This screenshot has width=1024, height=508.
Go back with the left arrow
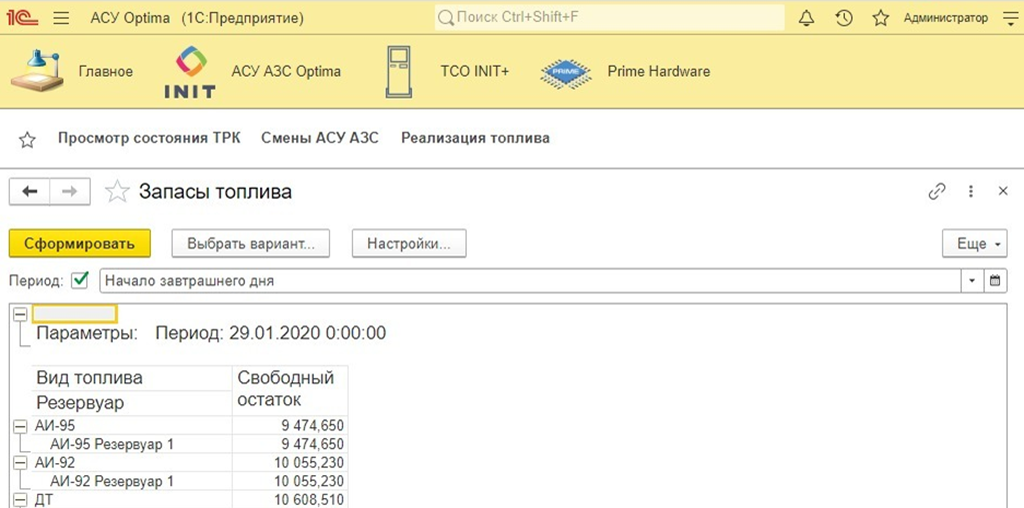click(30, 191)
